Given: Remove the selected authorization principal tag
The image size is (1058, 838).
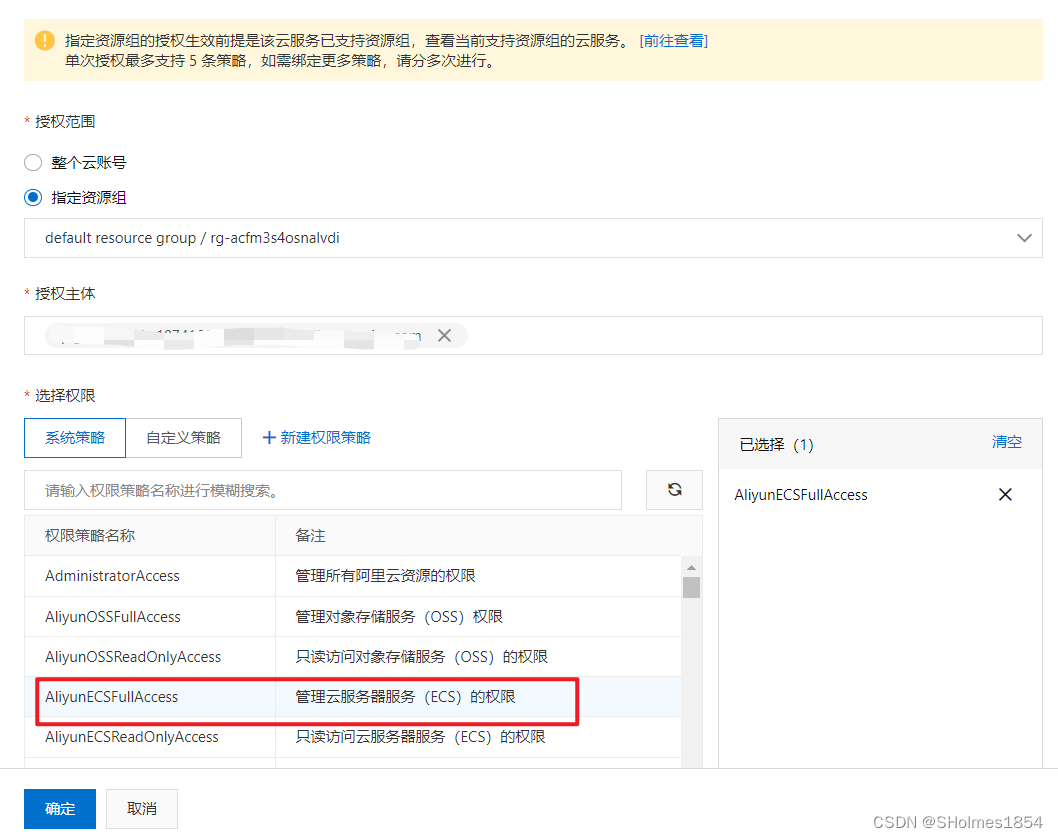Looking at the screenshot, I should coord(444,335).
